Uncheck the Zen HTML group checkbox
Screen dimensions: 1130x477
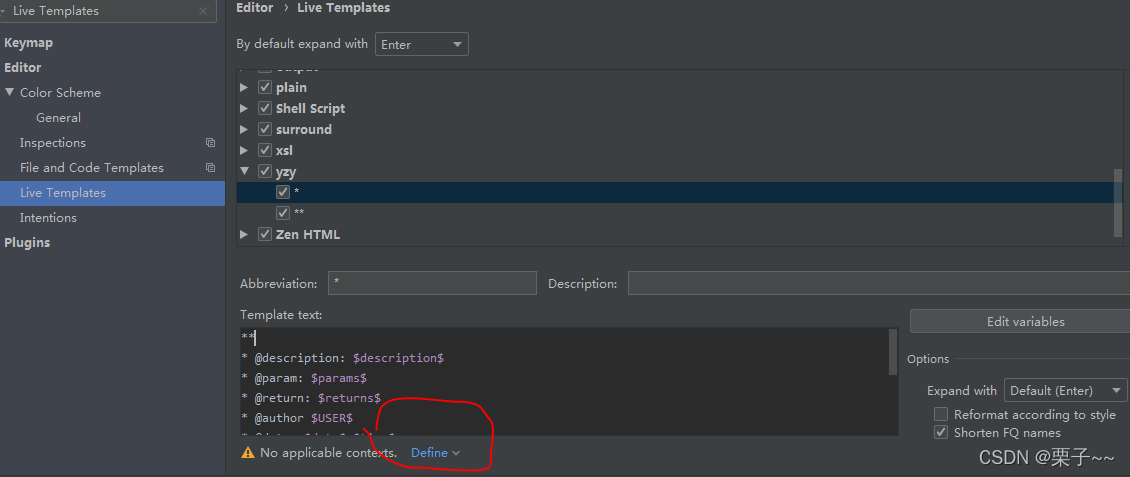coord(264,234)
